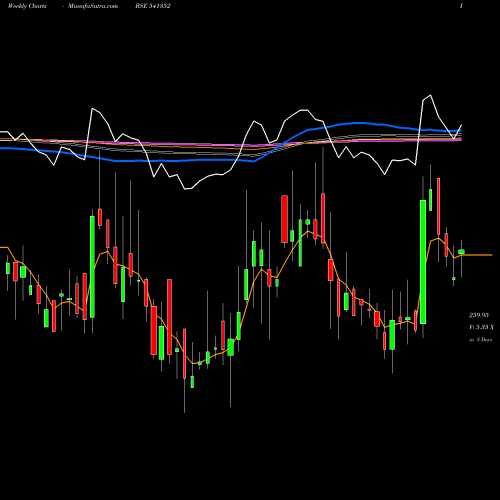Click the '259.95' price value
This screenshot has width=500, height=500.
pos(479,315)
